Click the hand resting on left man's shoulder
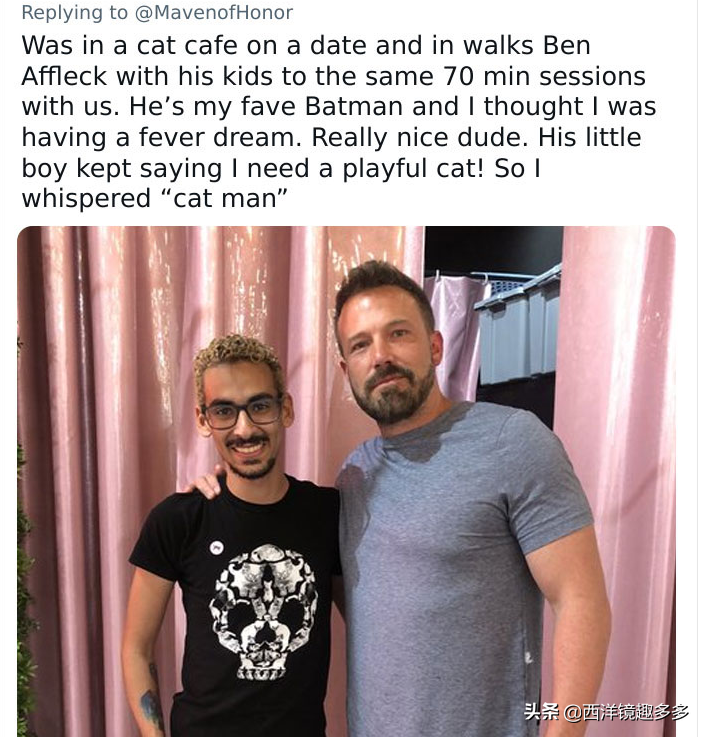The image size is (705, 737). click(207, 483)
